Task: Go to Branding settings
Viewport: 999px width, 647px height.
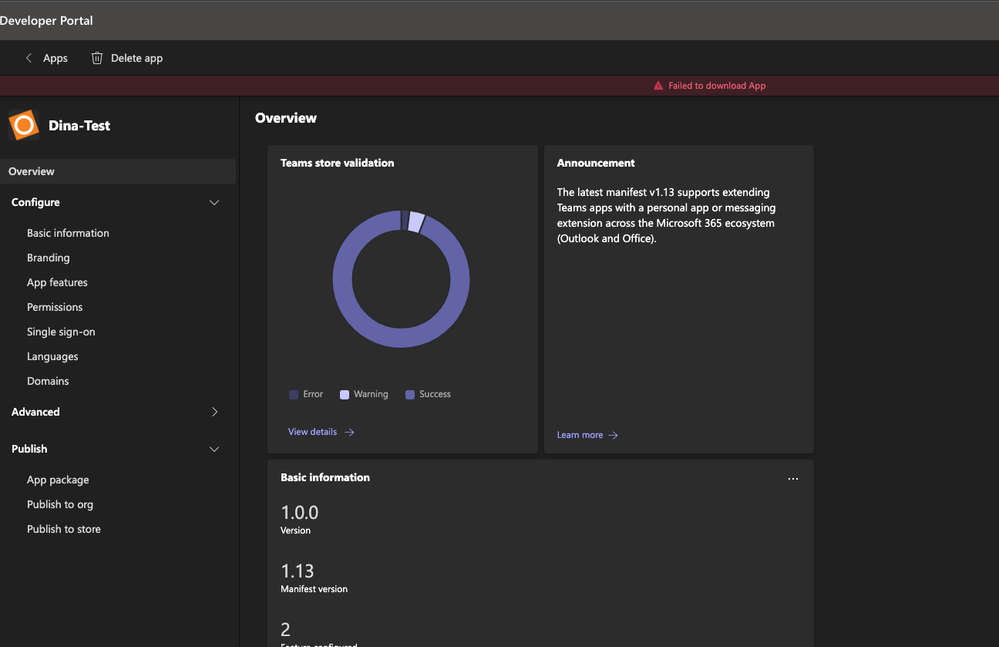Action: (48, 258)
